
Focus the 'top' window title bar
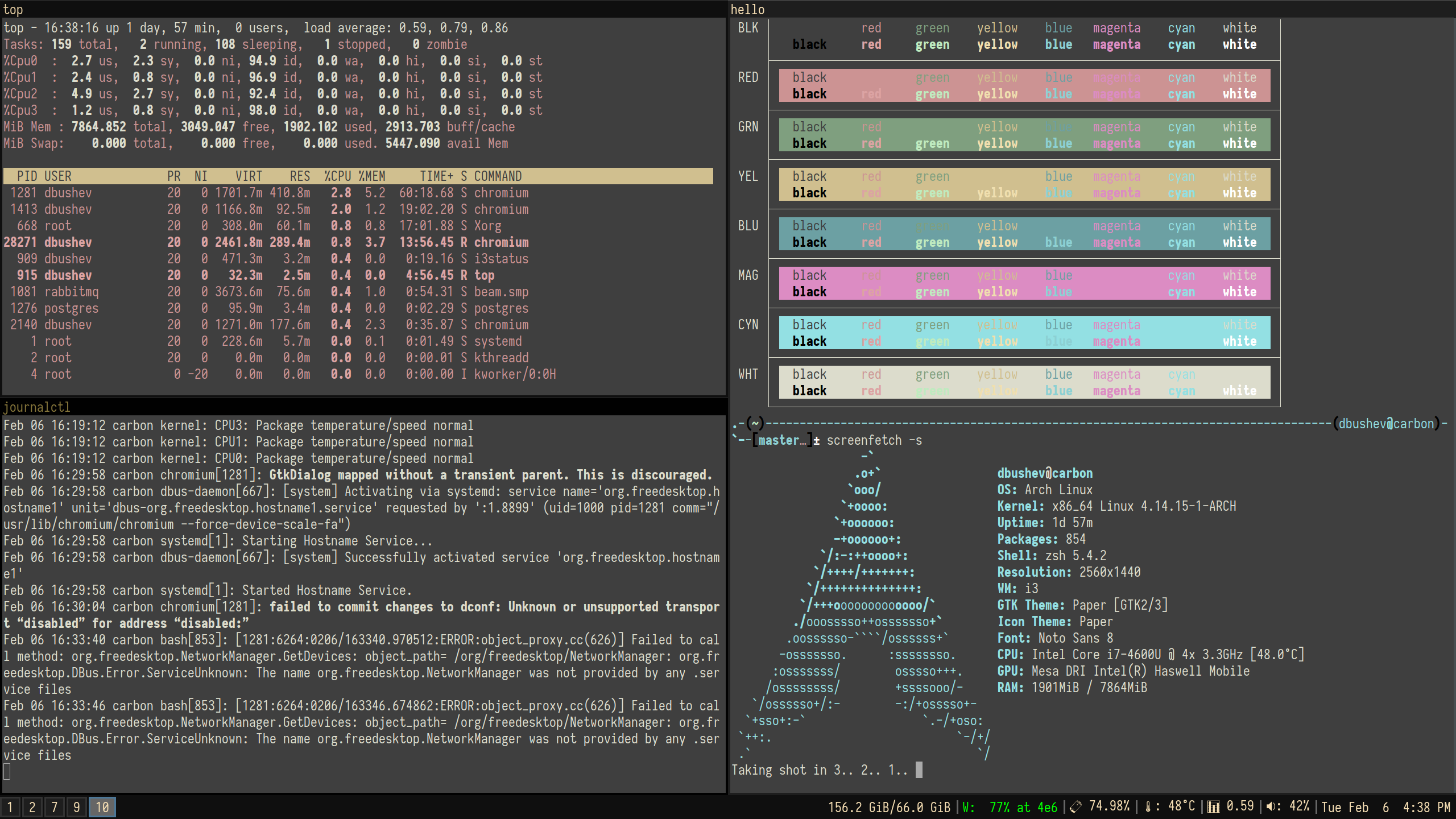click(364, 9)
